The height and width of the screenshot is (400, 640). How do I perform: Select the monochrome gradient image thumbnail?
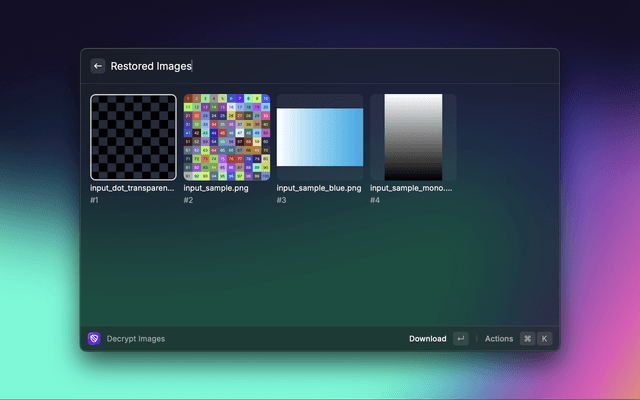[x=412, y=137]
